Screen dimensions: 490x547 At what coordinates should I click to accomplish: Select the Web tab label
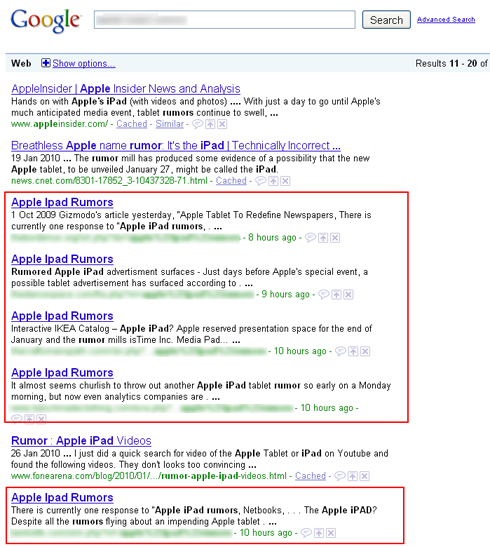click(21, 63)
